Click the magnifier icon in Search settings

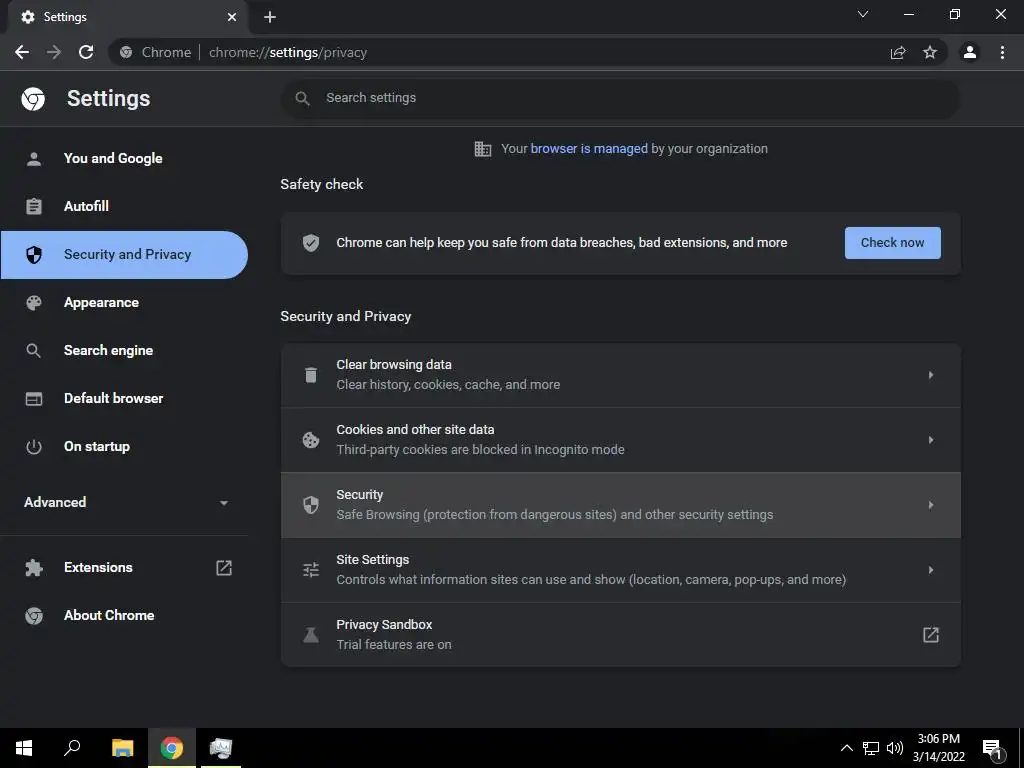302,99
